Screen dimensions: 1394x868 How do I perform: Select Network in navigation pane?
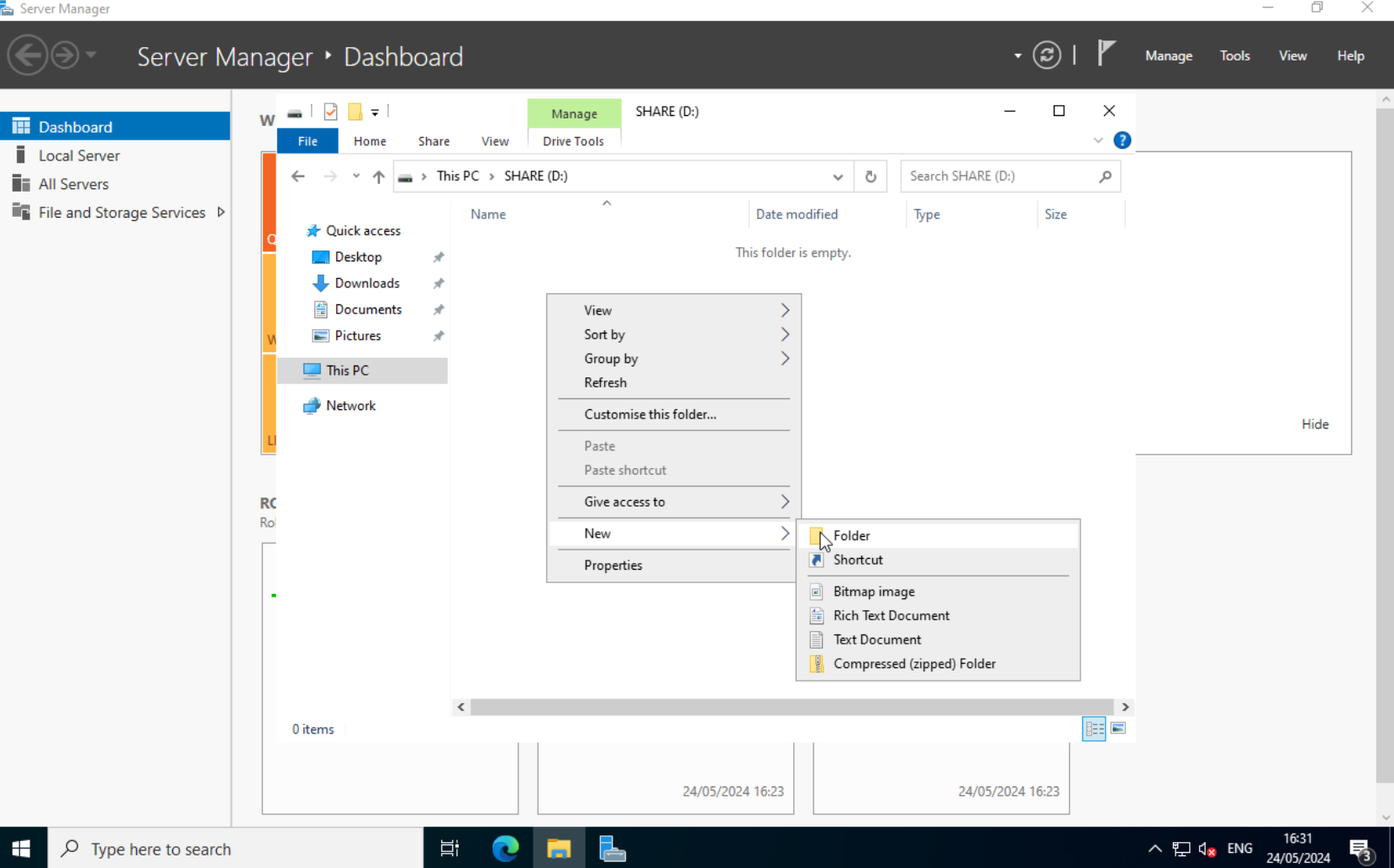350,405
